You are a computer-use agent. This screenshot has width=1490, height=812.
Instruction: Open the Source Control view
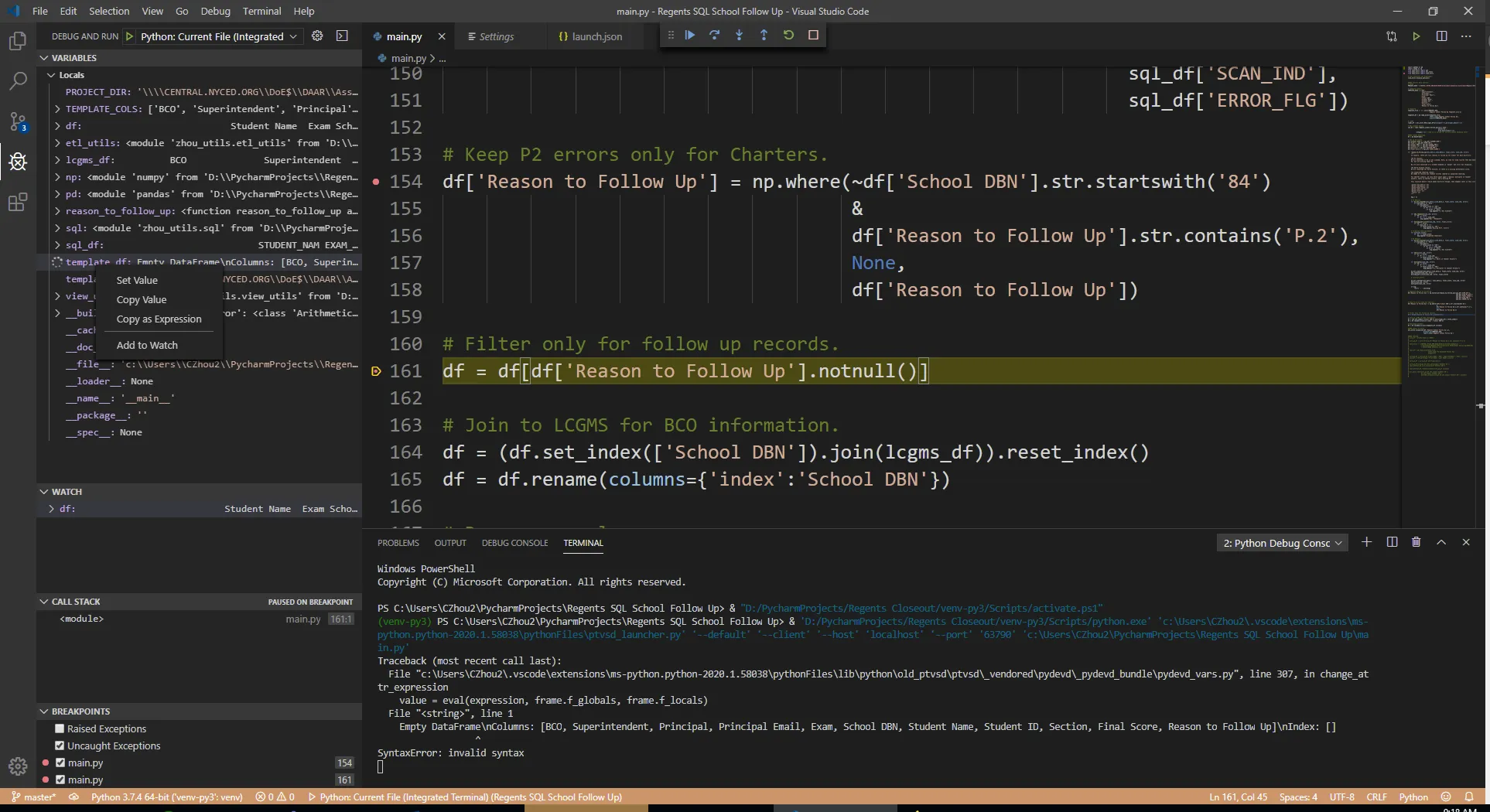pyautogui.click(x=18, y=121)
